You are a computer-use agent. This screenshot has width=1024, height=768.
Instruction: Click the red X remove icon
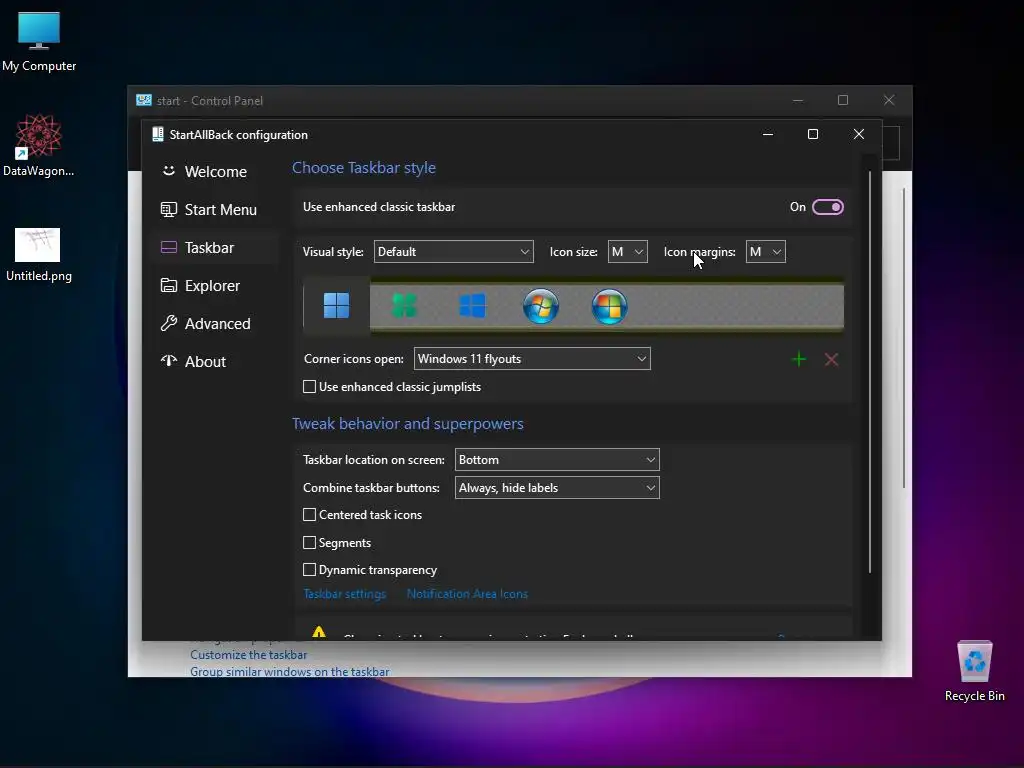click(831, 359)
